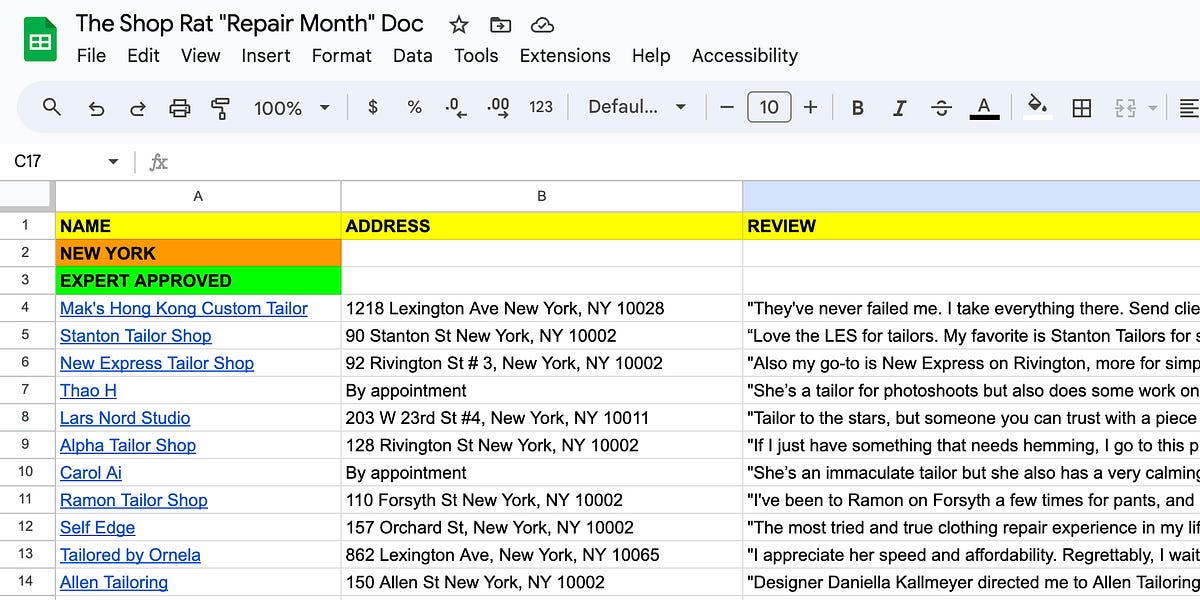
Task: Print the spreadsheet
Action: coord(180,107)
